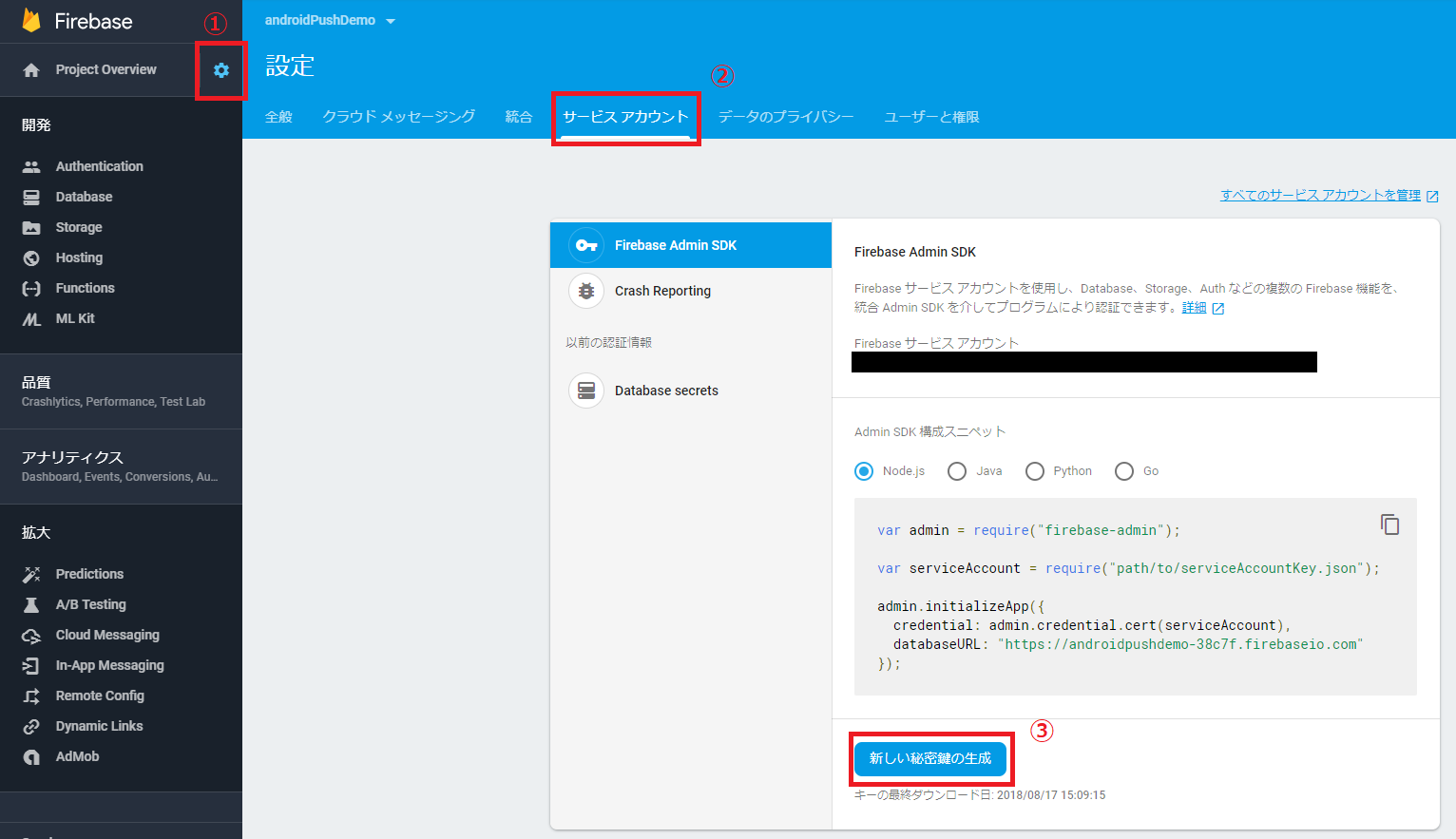Click the Authentication people icon
The height and width of the screenshot is (839, 1456).
pyautogui.click(x=31, y=166)
